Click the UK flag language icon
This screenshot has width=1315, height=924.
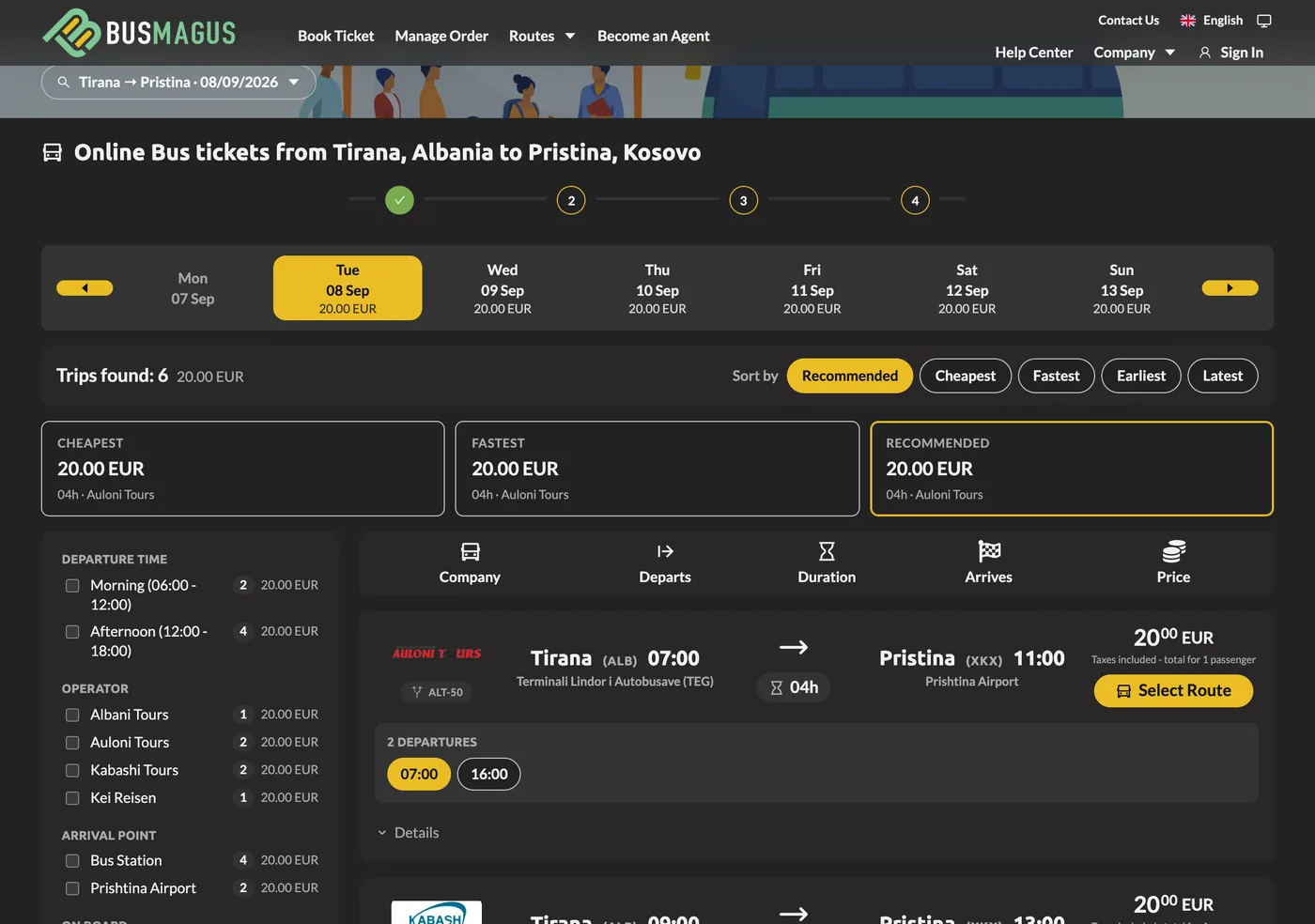(1188, 21)
